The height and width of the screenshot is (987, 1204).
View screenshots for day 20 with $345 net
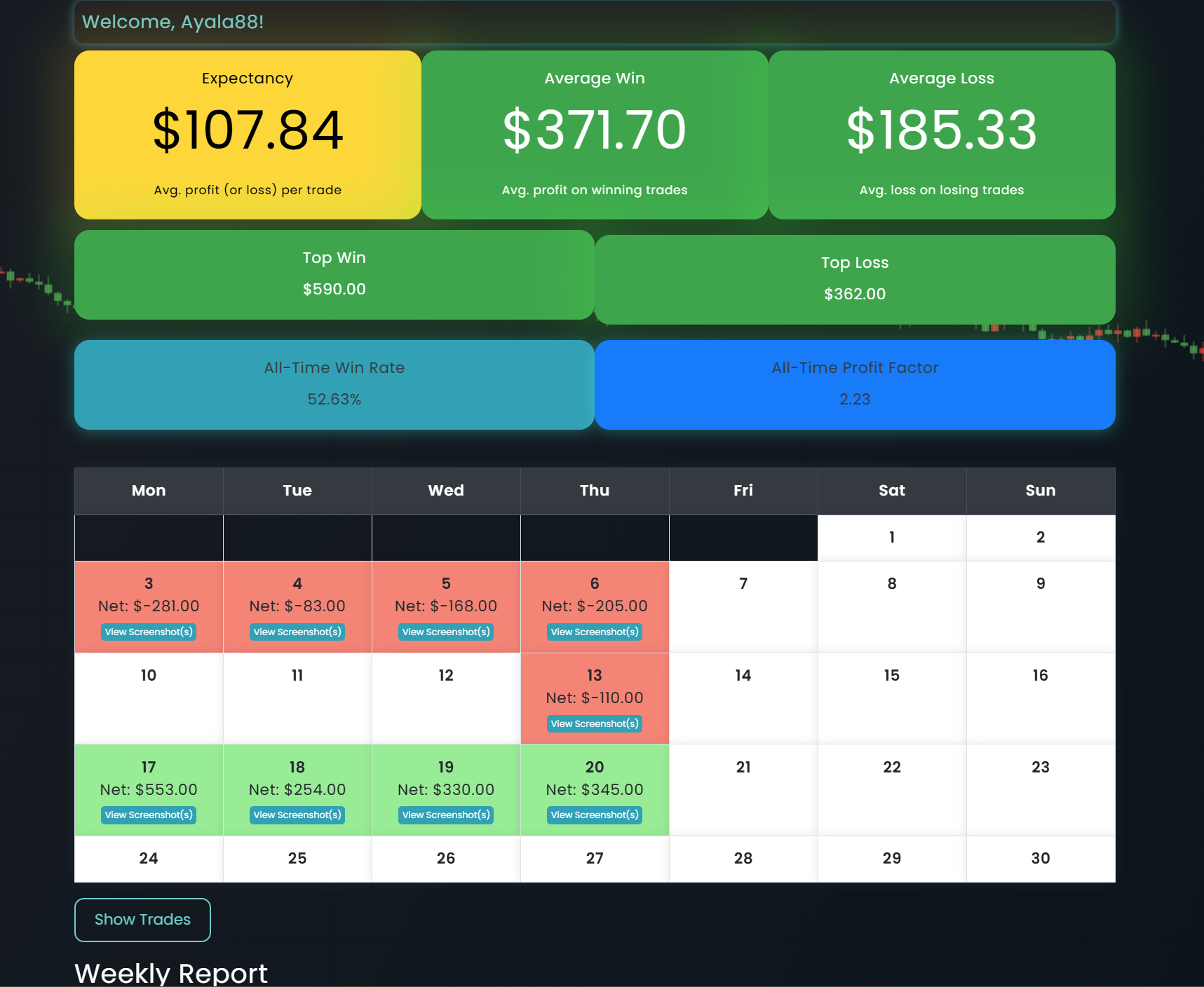(594, 815)
